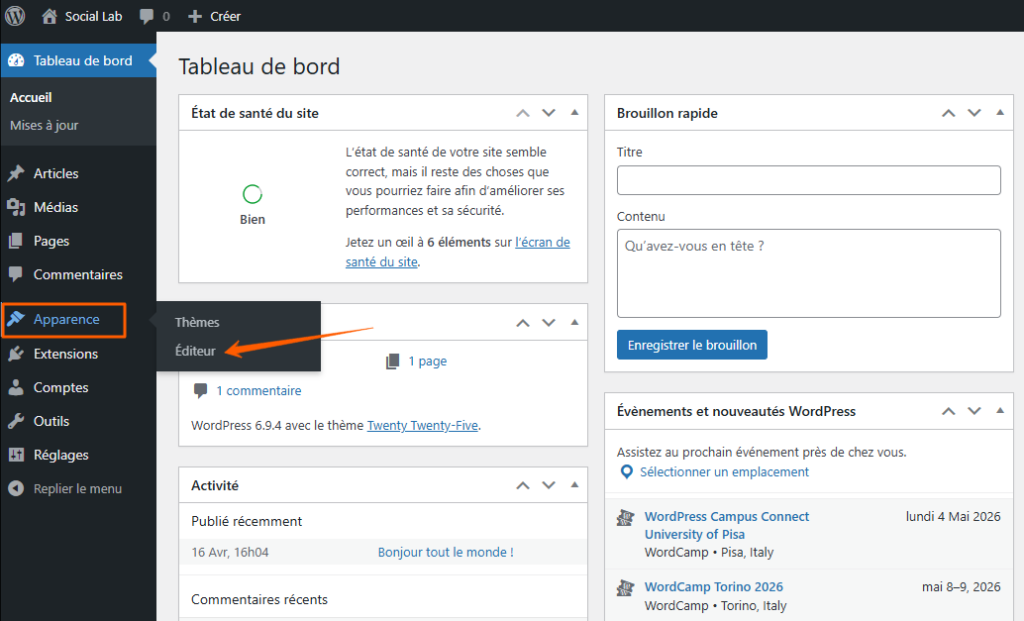Select Thèmes in the Apparence submenu
Viewport: 1024px width, 621px height.
click(197, 322)
